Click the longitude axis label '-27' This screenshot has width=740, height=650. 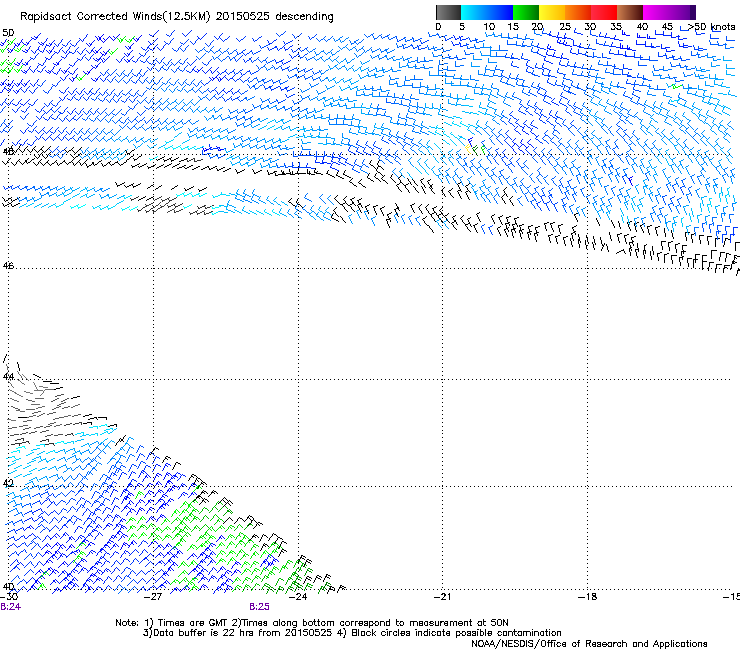153,597
